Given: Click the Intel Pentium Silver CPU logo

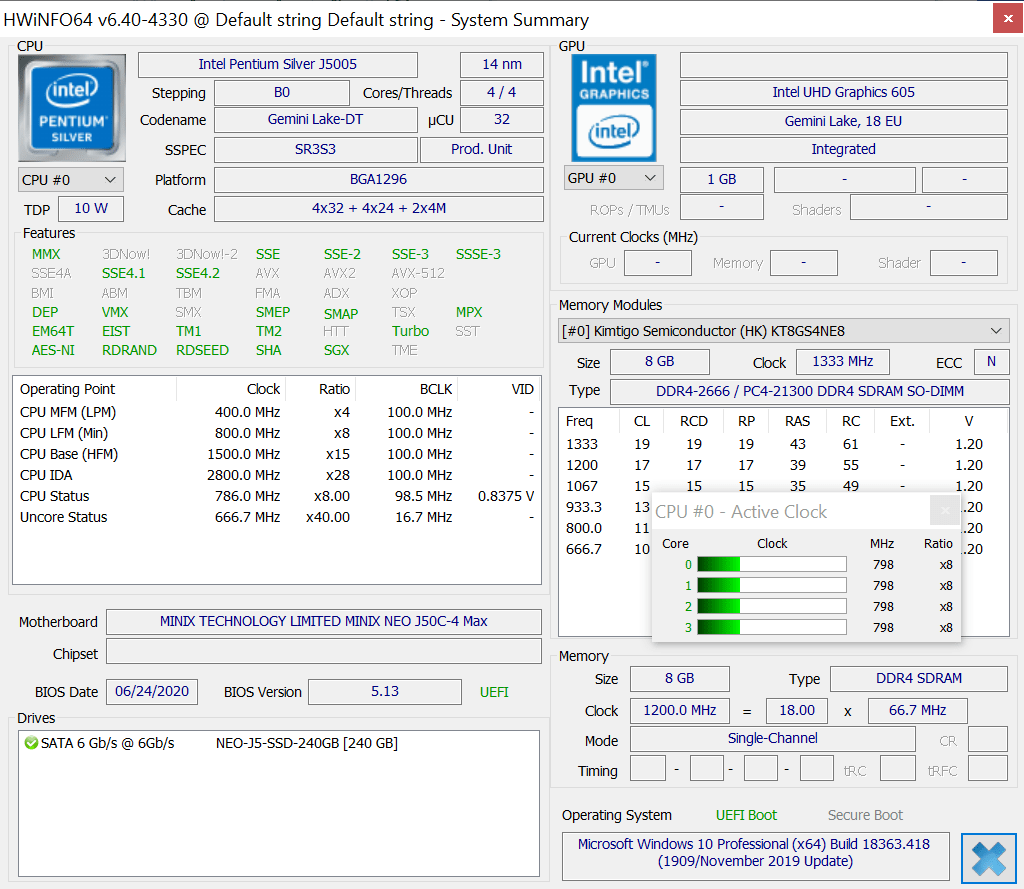Looking at the screenshot, I should 72,108.
